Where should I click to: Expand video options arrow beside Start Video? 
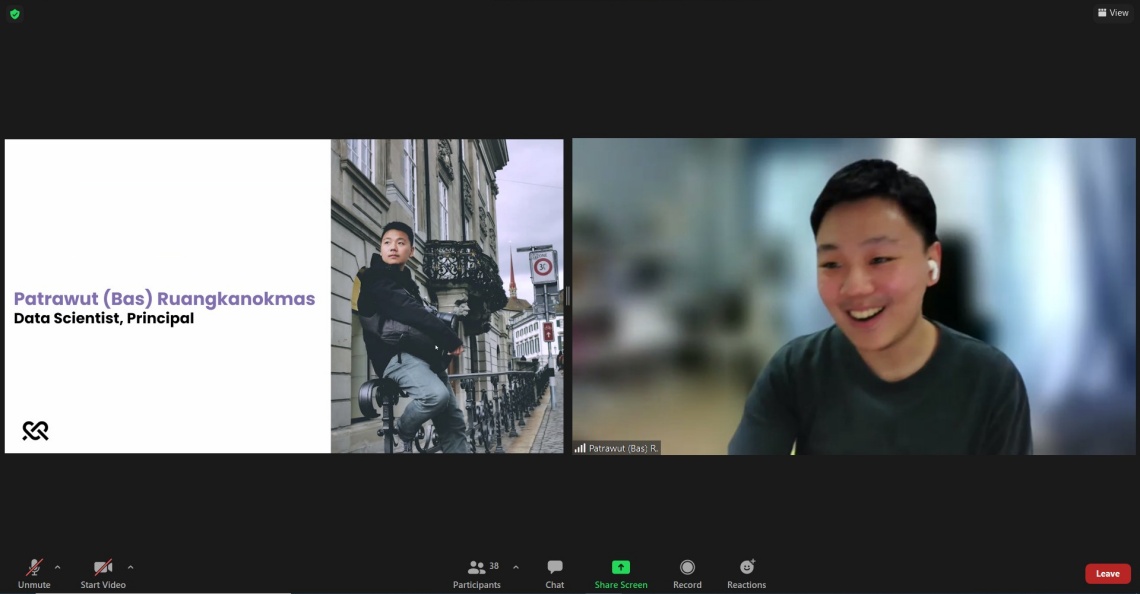click(x=130, y=567)
